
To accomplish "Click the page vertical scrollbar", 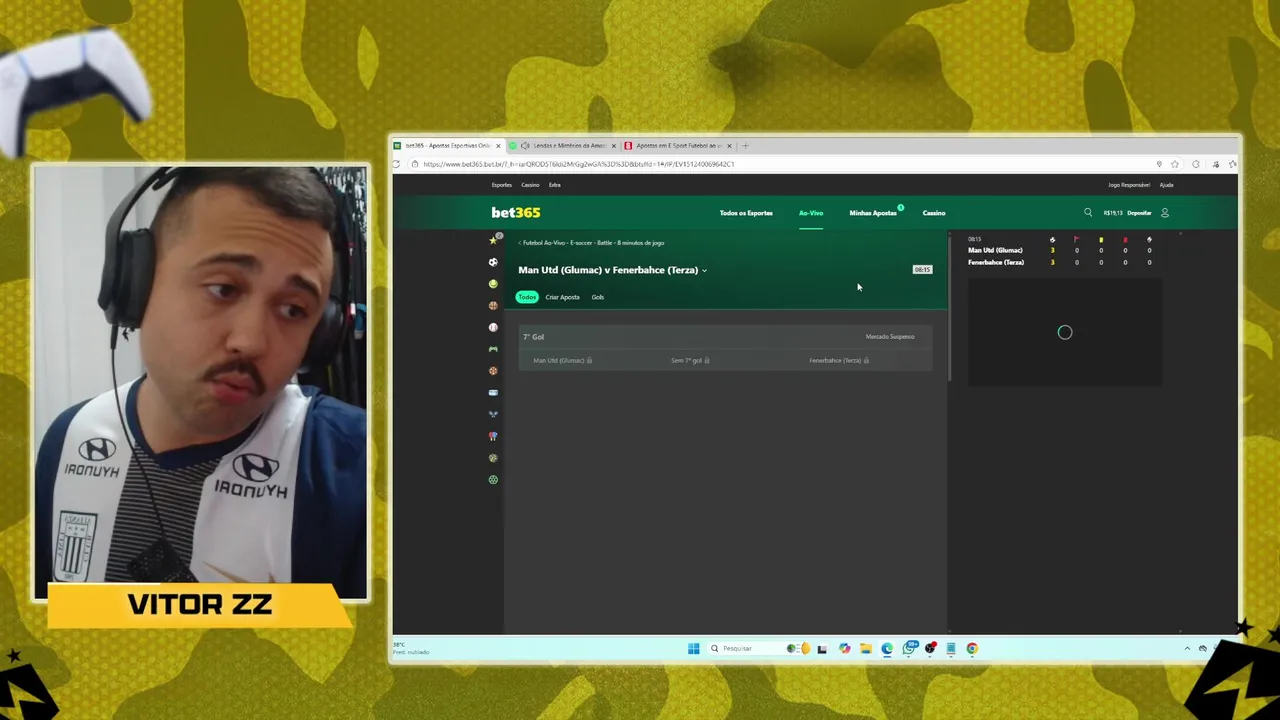I will pyautogui.click(x=949, y=307).
